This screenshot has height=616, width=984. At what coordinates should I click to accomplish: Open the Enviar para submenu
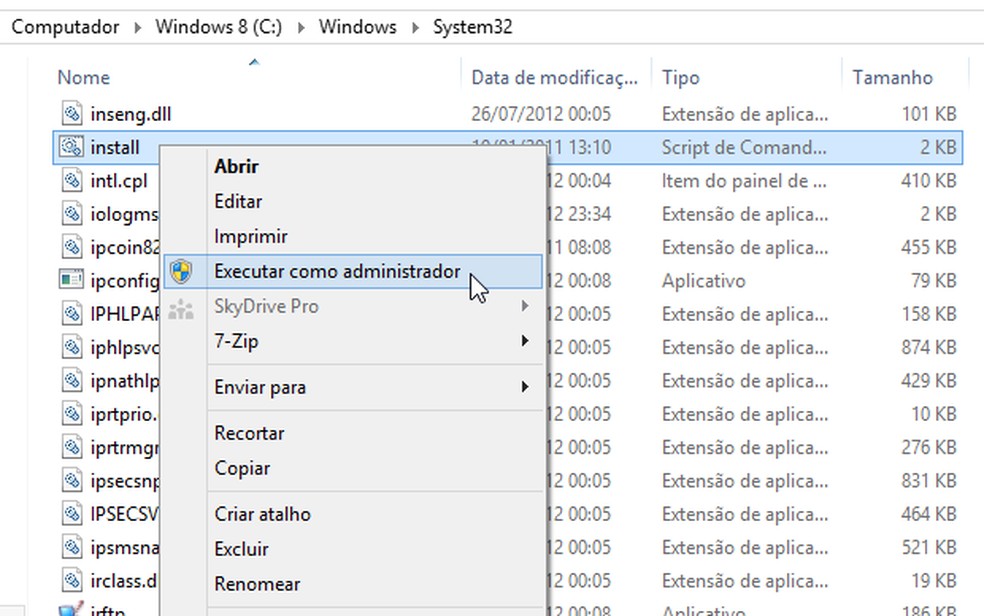[353, 387]
